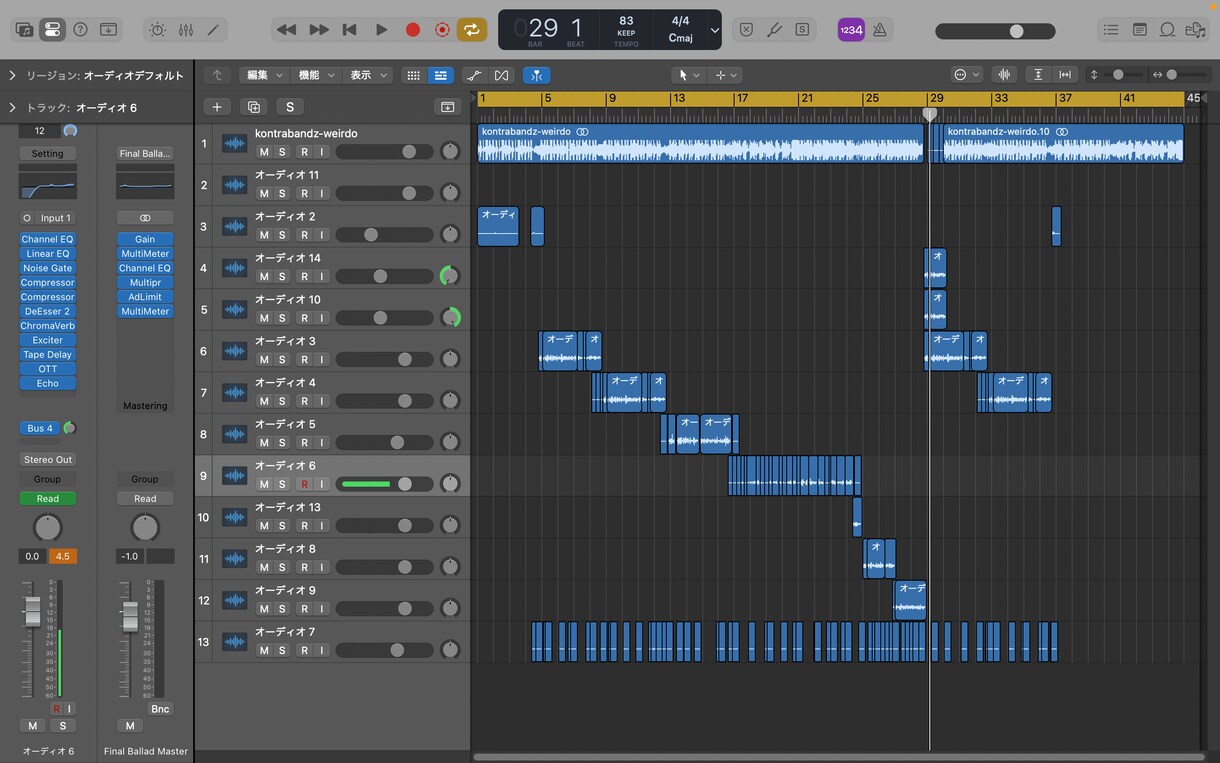Viewport: 1220px width, 763px height.
Task: Click the global Solo S button in track header
Action: click(x=290, y=107)
